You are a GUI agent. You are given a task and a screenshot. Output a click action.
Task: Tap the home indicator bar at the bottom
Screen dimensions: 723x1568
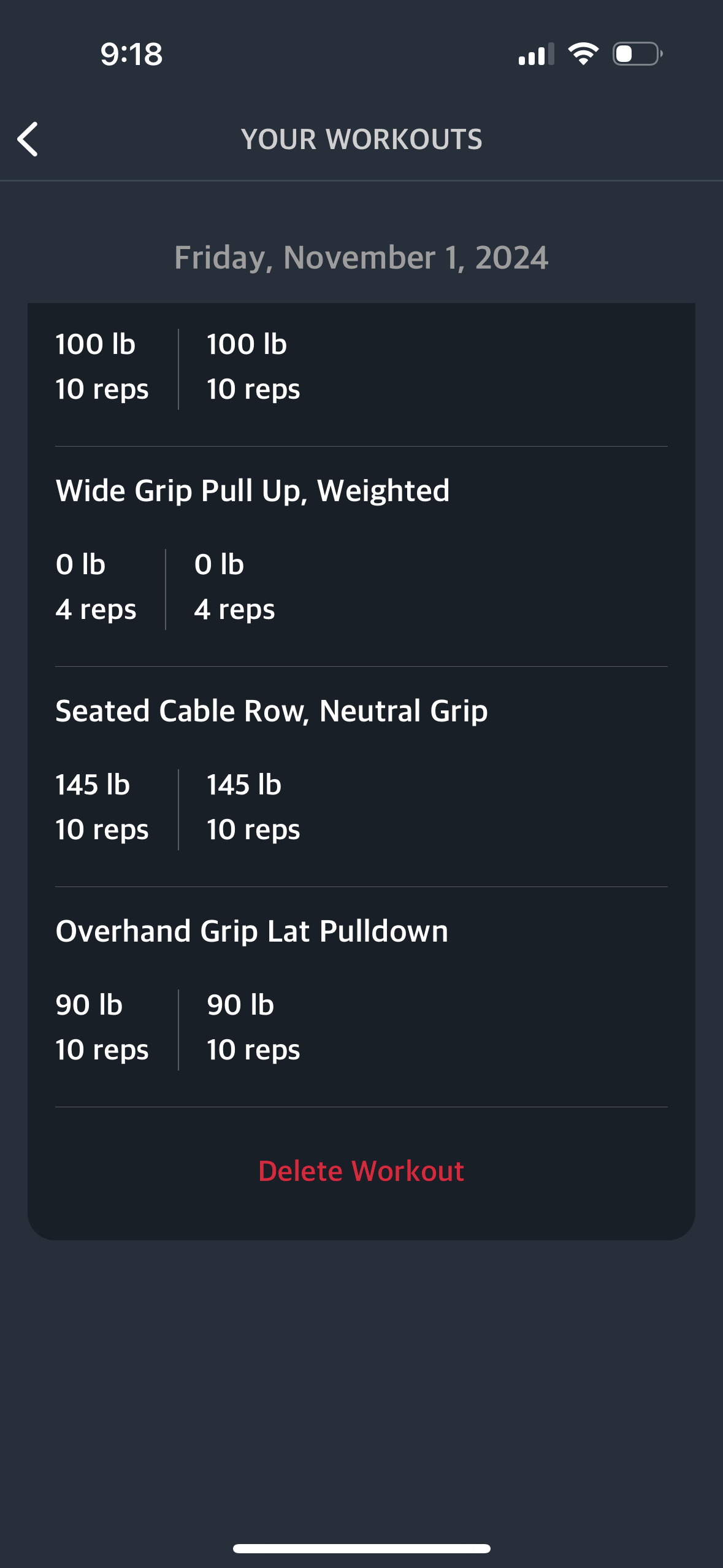point(361,1548)
